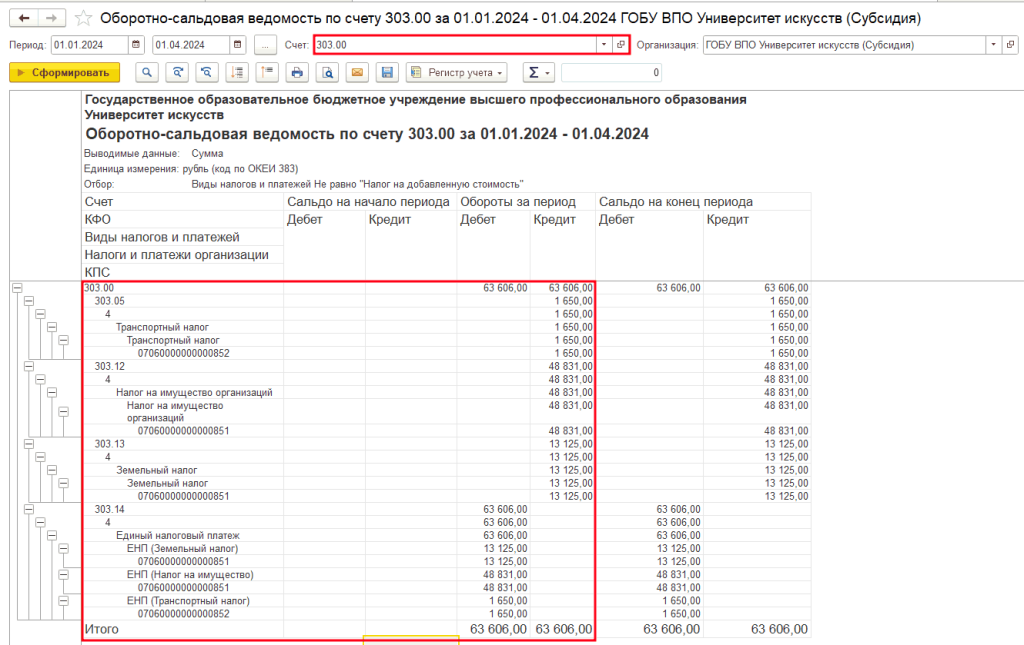The height and width of the screenshot is (645, 1024).
Task: Save the report using the diskette icon
Action: point(387,72)
